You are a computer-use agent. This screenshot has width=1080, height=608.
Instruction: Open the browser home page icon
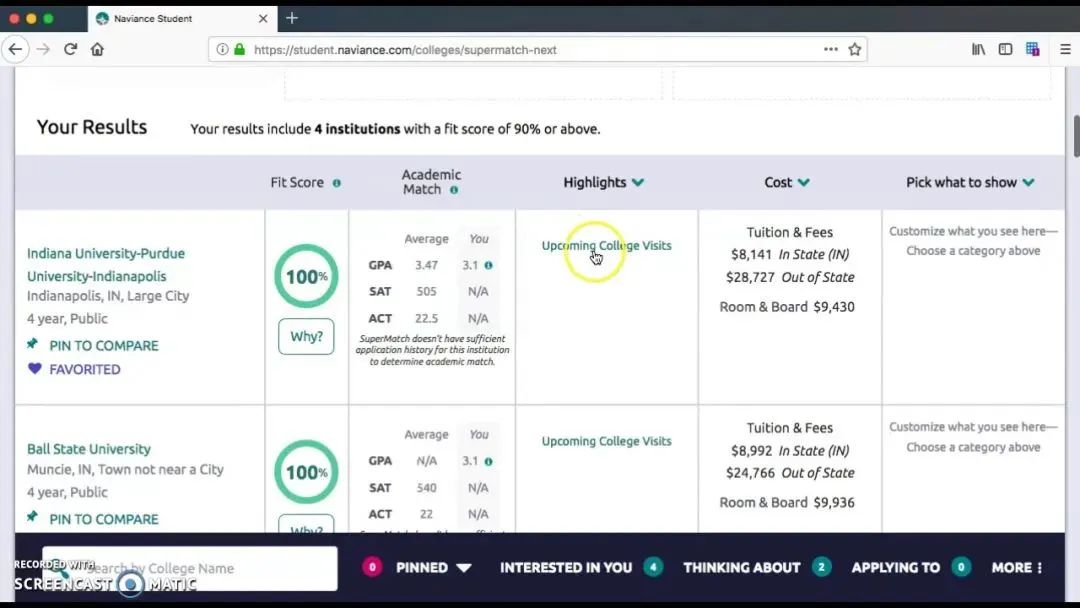pyautogui.click(x=97, y=49)
